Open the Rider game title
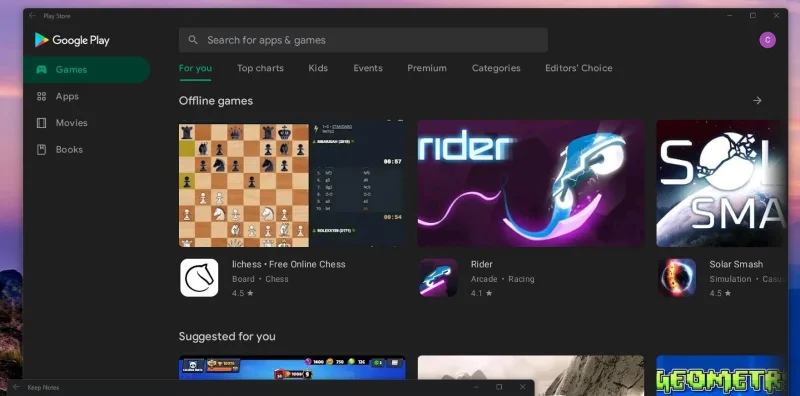This screenshot has width=800, height=396. (482, 264)
